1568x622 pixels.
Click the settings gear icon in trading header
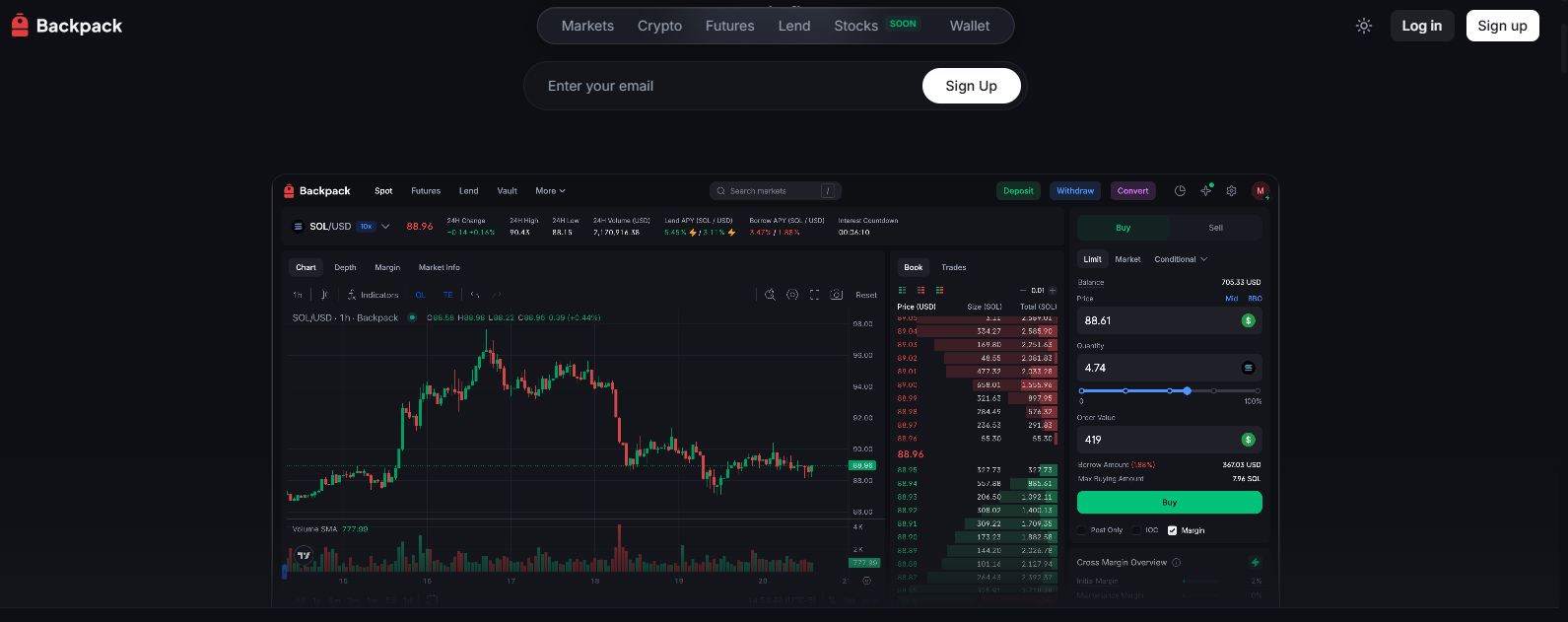tap(1231, 190)
